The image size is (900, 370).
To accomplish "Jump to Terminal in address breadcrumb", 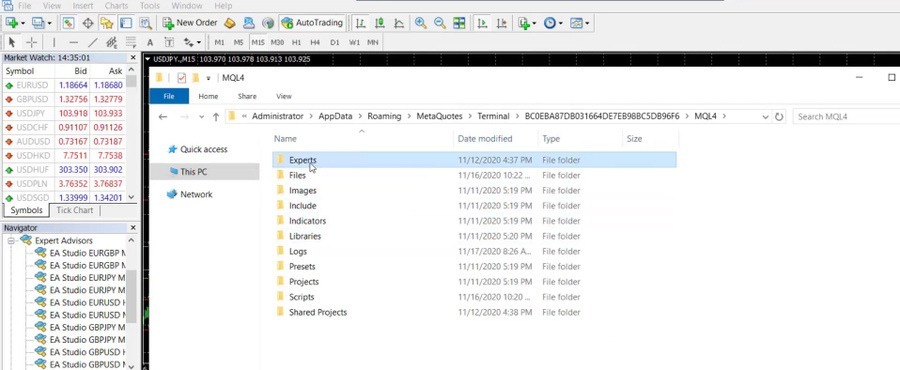I will [x=493, y=116].
